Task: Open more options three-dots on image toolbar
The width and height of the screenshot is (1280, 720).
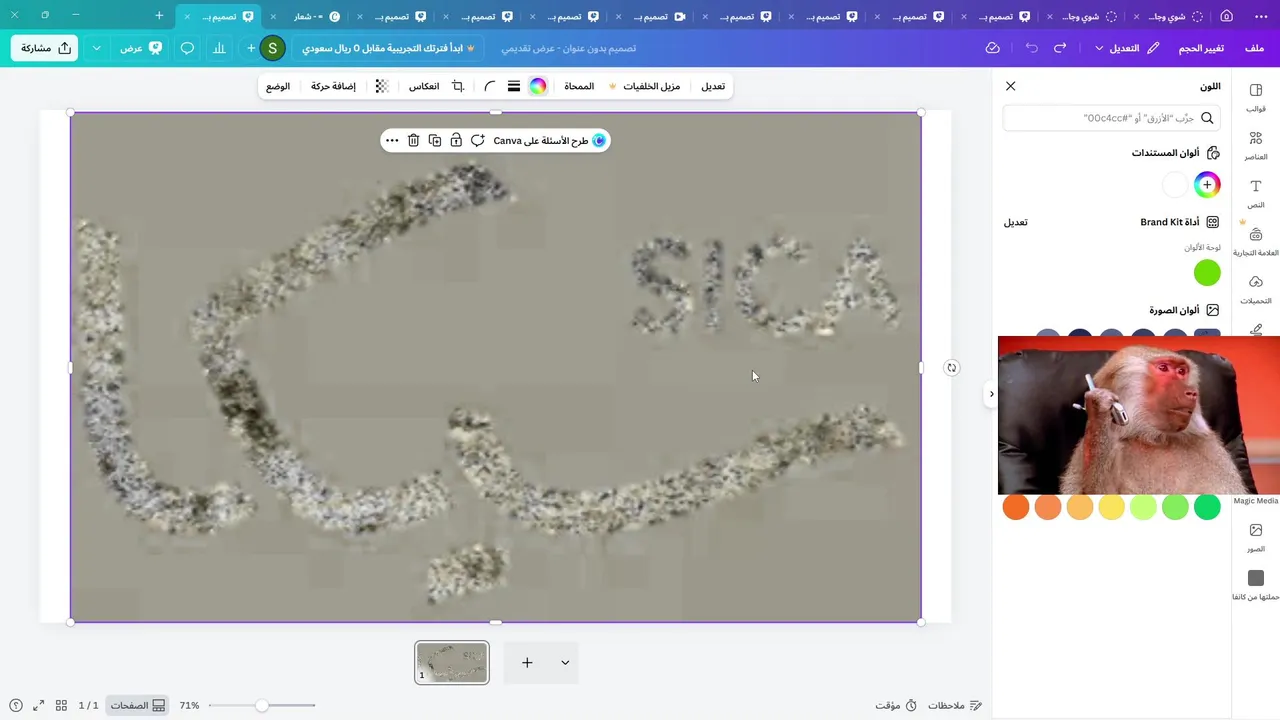Action: point(392,141)
